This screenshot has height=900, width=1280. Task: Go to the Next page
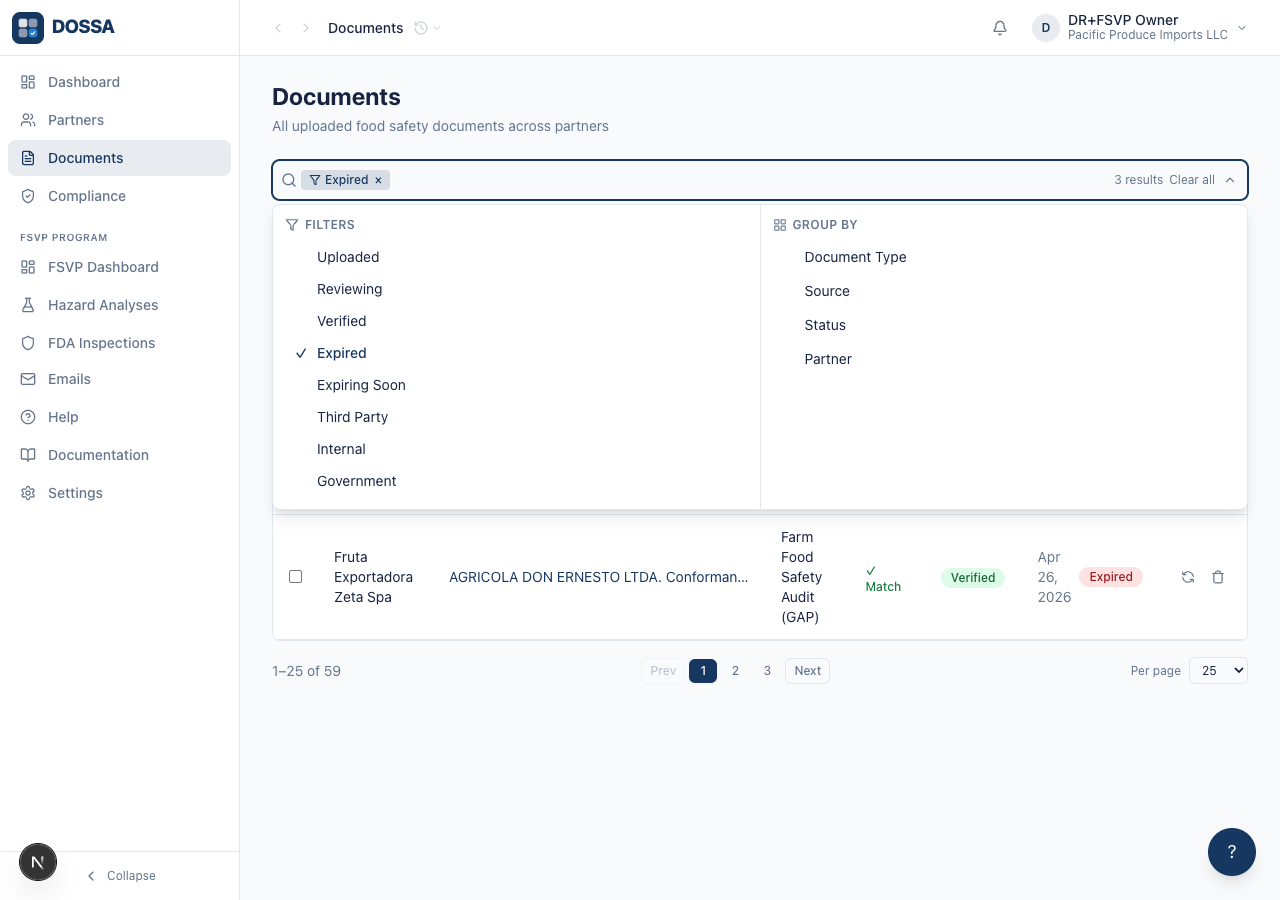[807, 671]
